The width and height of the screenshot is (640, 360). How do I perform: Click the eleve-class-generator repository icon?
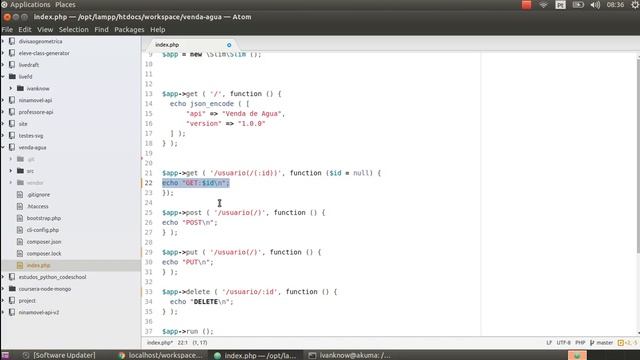(12, 53)
